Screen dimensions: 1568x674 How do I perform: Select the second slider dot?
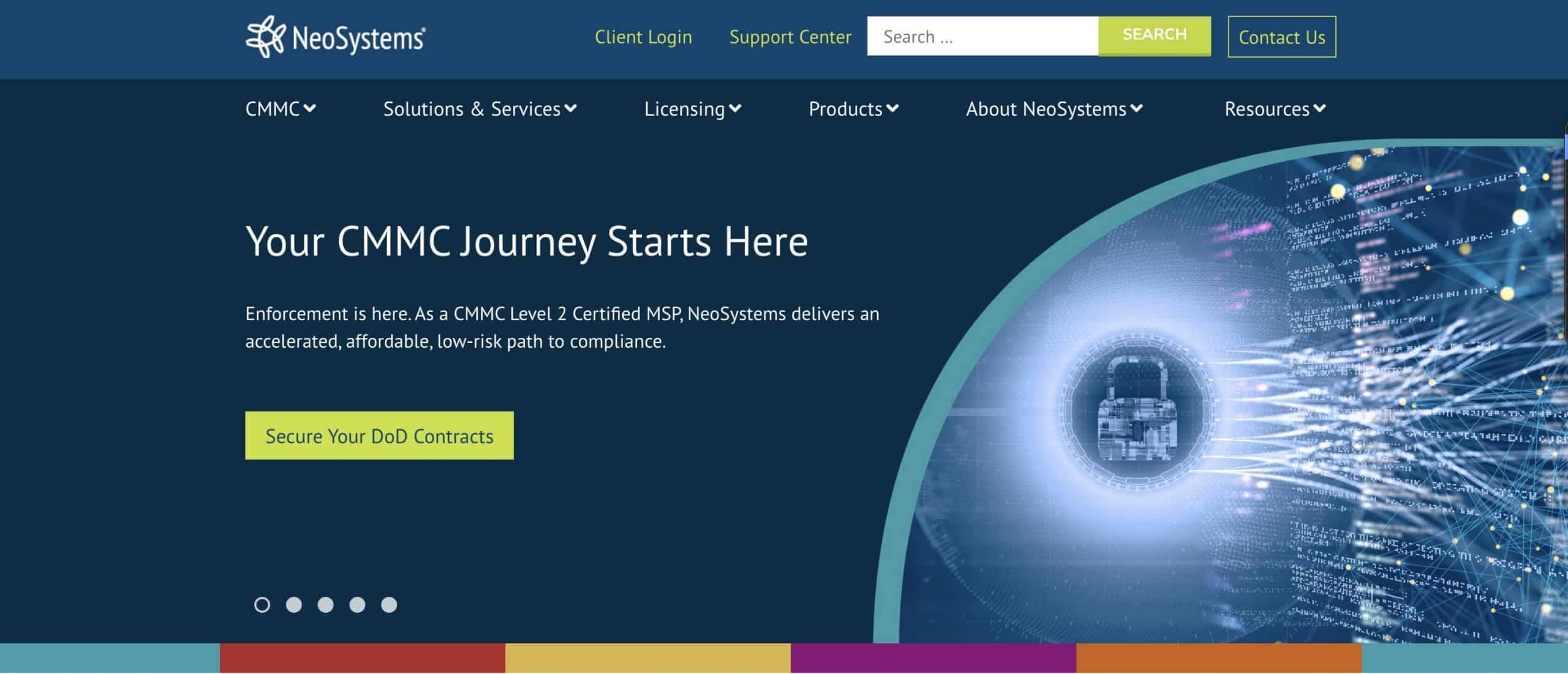(x=294, y=605)
